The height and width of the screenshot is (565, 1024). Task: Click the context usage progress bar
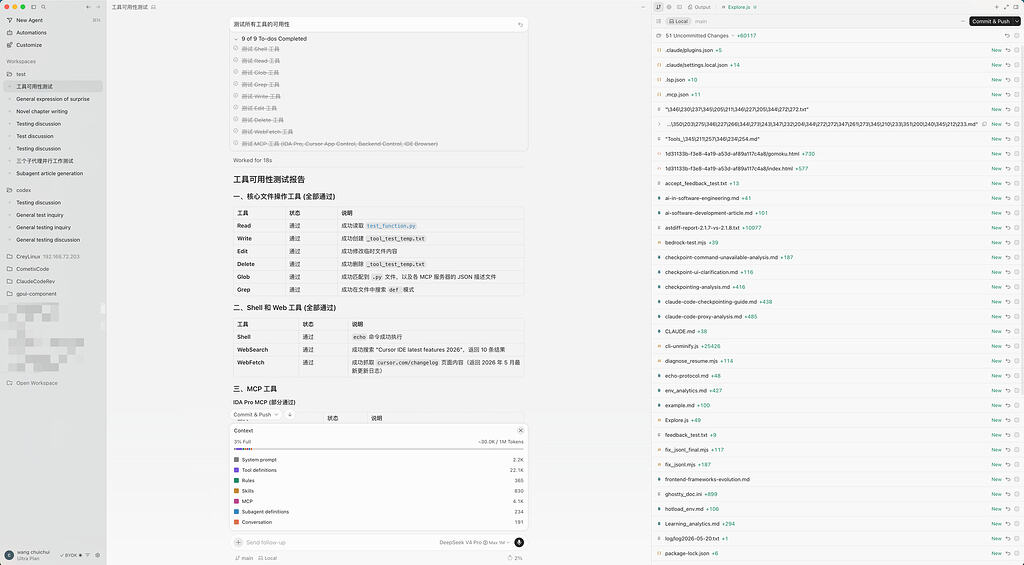click(x=379, y=449)
